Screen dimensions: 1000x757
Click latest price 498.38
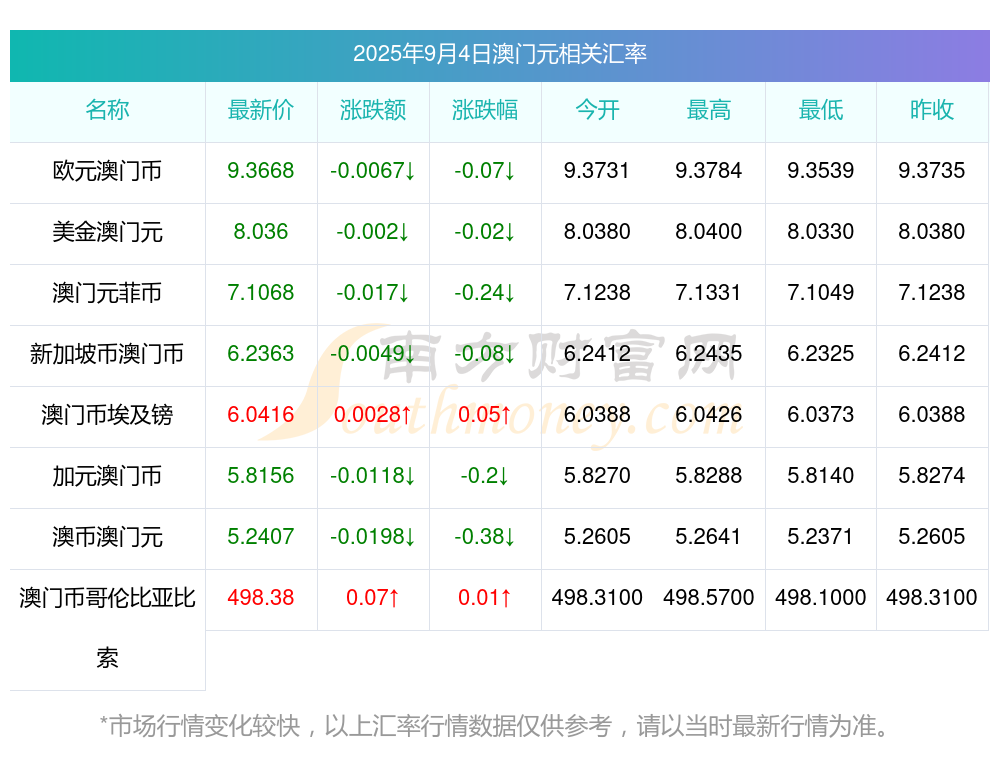click(261, 598)
